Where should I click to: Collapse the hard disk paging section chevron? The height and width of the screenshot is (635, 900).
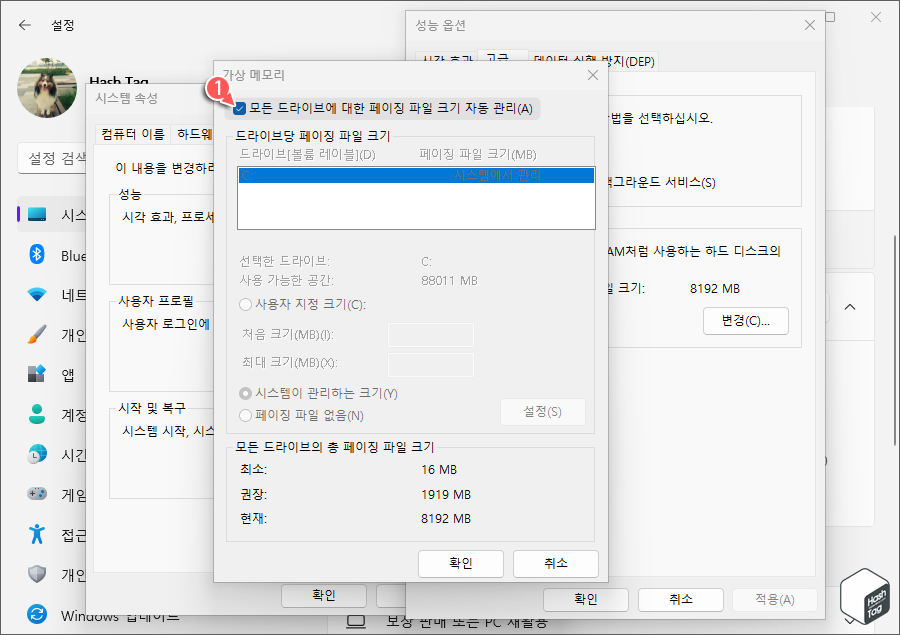point(850,307)
